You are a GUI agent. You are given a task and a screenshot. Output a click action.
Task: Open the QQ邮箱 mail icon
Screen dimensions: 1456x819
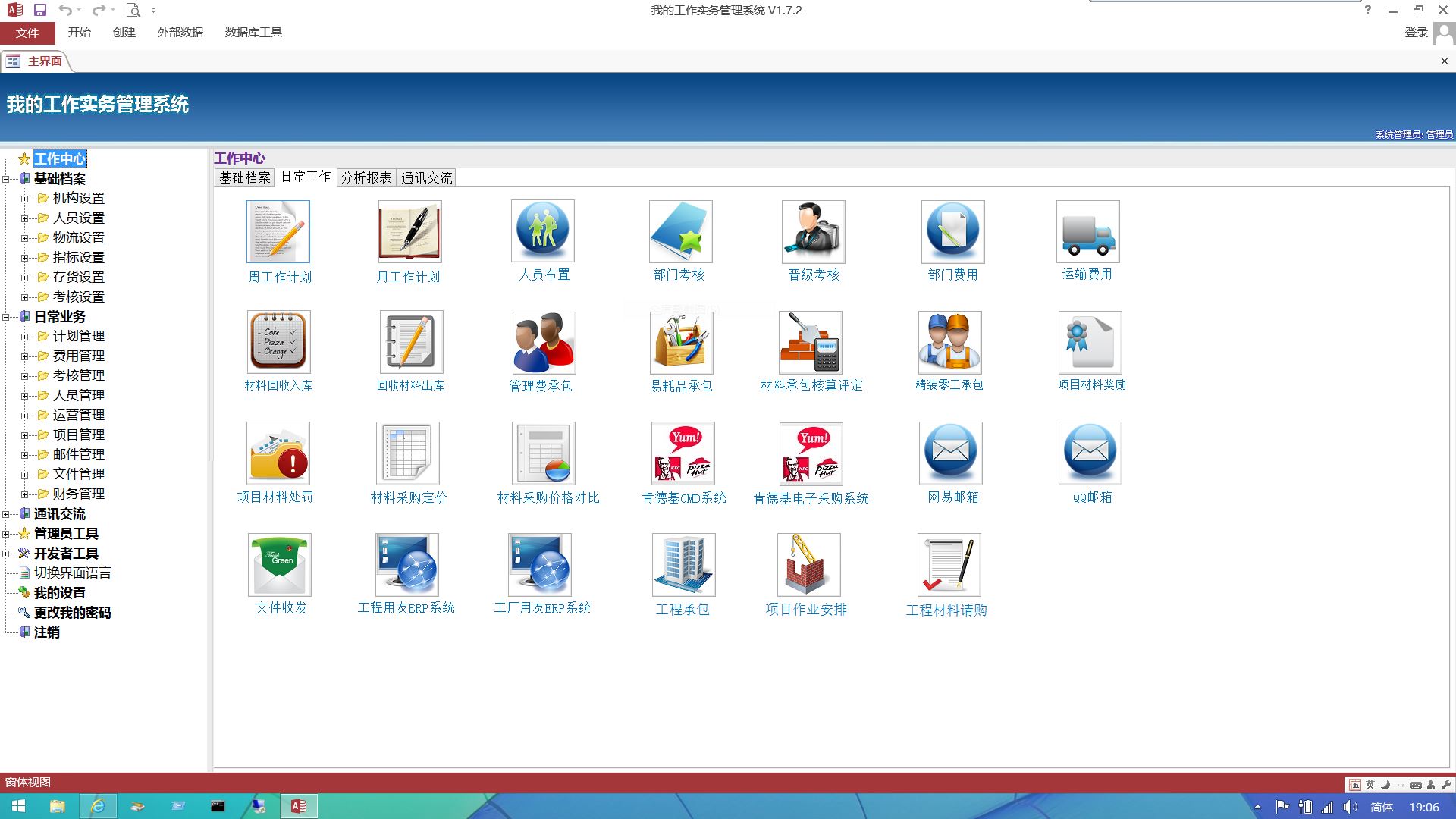pos(1090,453)
